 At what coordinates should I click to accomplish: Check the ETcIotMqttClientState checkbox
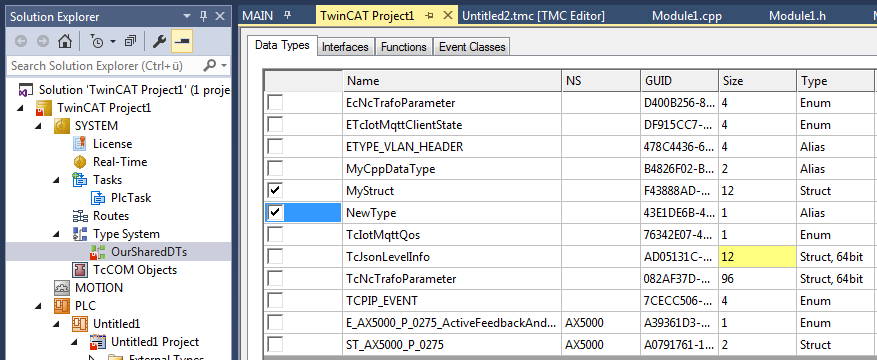275,125
